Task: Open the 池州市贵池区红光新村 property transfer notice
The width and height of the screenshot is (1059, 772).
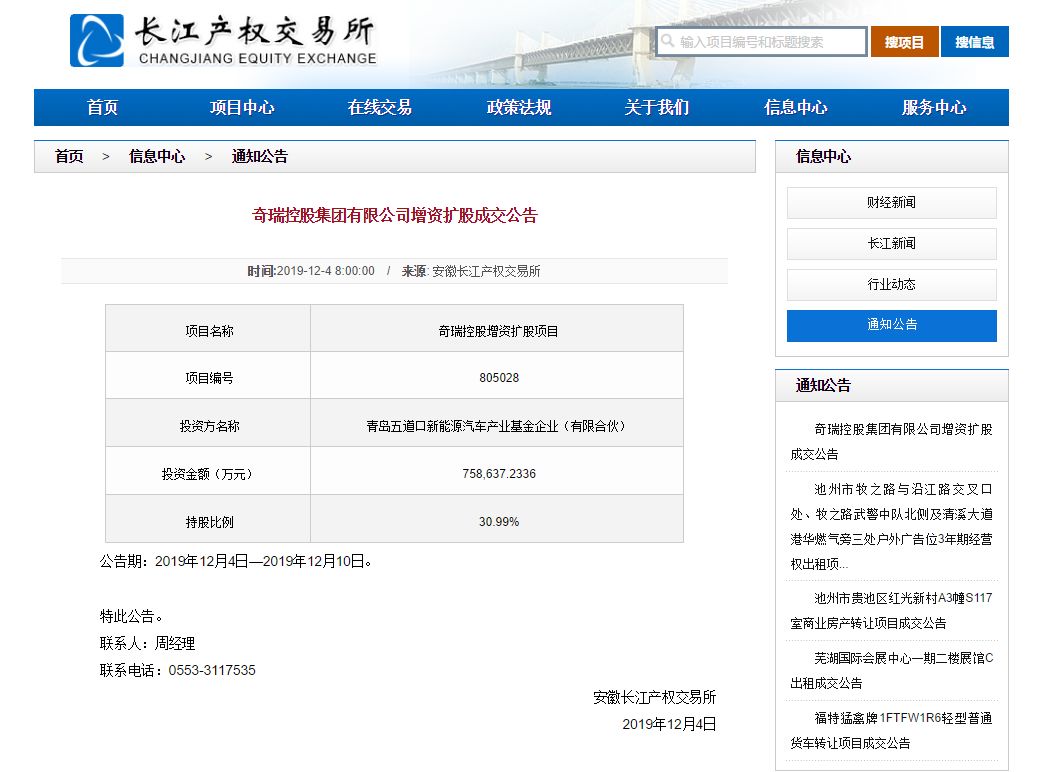Action: point(892,611)
